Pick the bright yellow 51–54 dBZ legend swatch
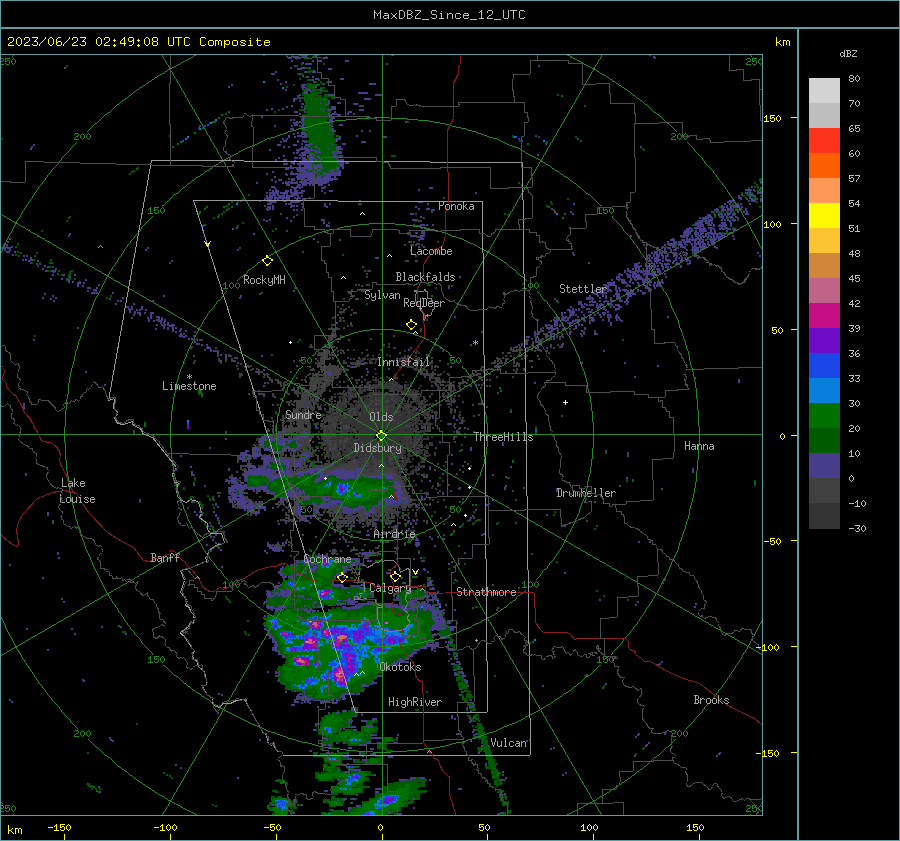This screenshot has height=841, width=900. coord(824,216)
